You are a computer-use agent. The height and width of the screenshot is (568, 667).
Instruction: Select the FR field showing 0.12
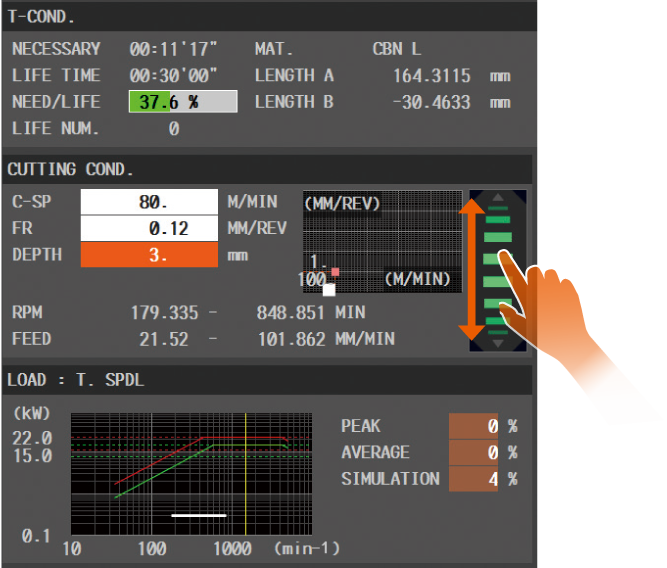[x=148, y=228]
